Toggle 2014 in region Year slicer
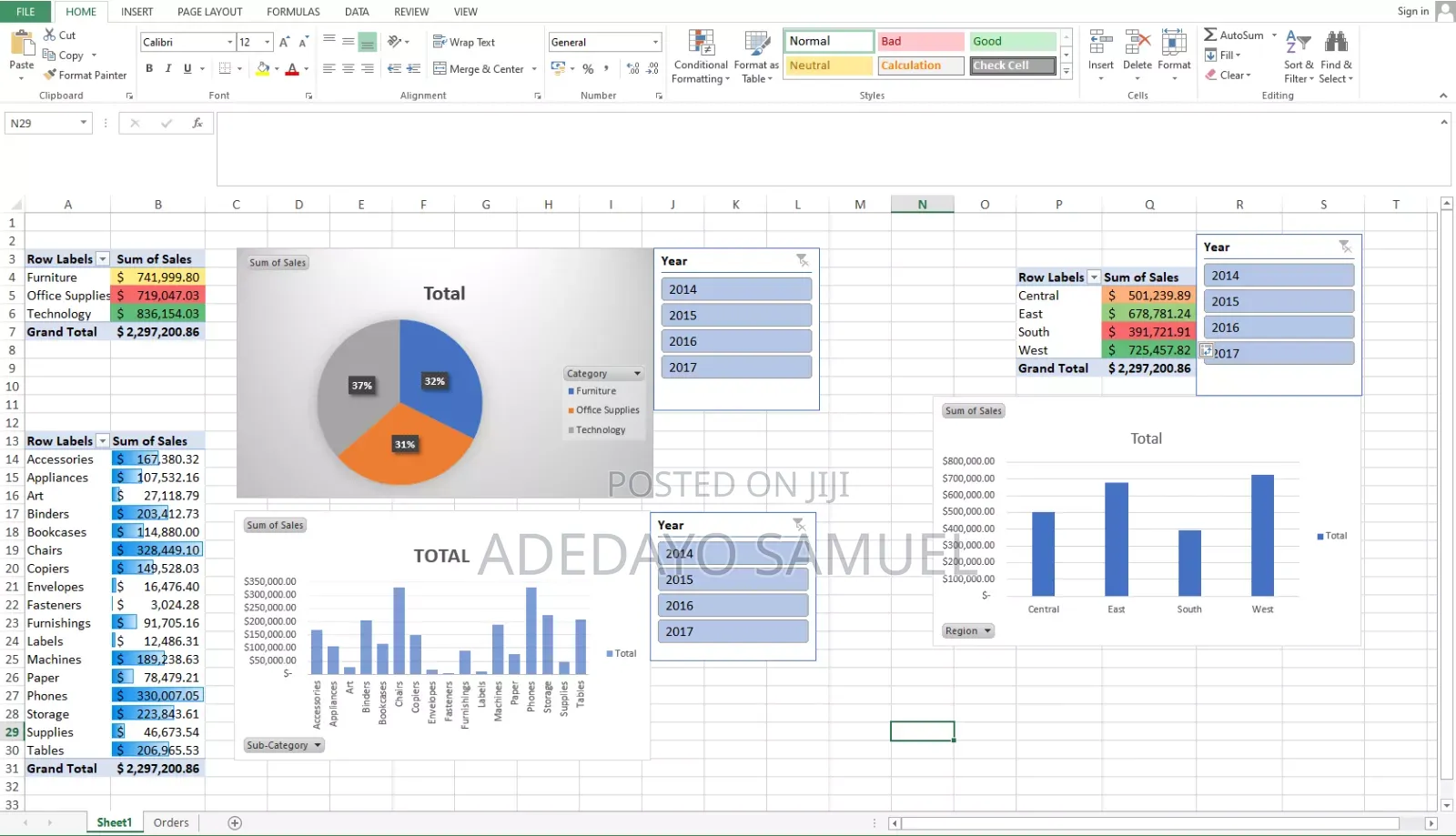The width and height of the screenshot is (1456, 836). coord(1279,276)
